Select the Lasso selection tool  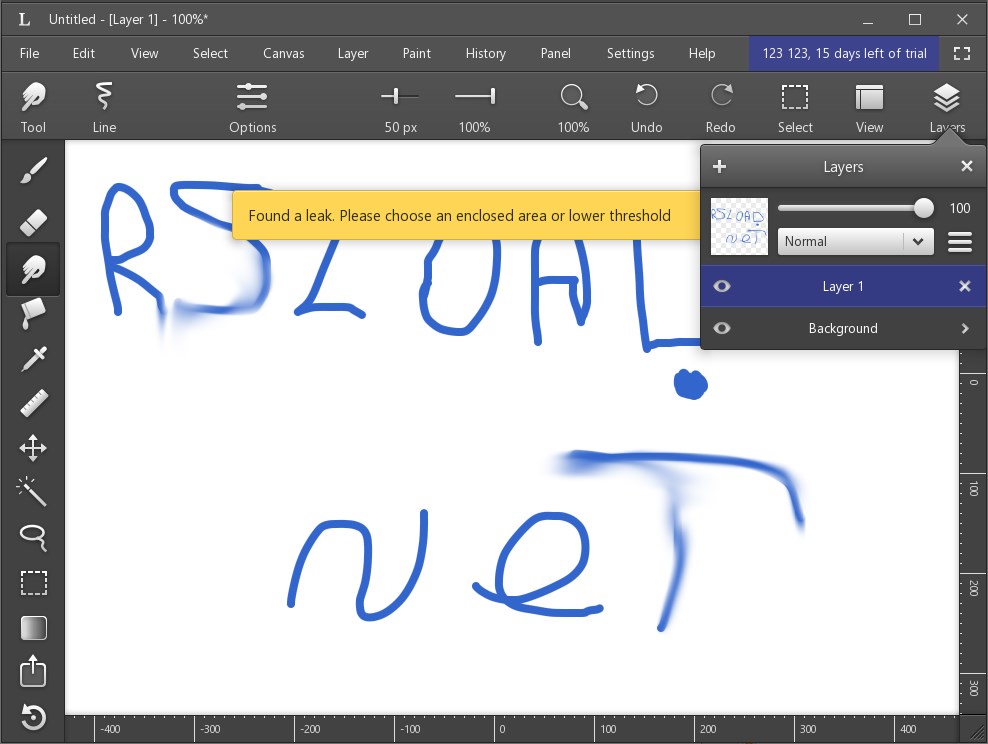tap(33, 537)
